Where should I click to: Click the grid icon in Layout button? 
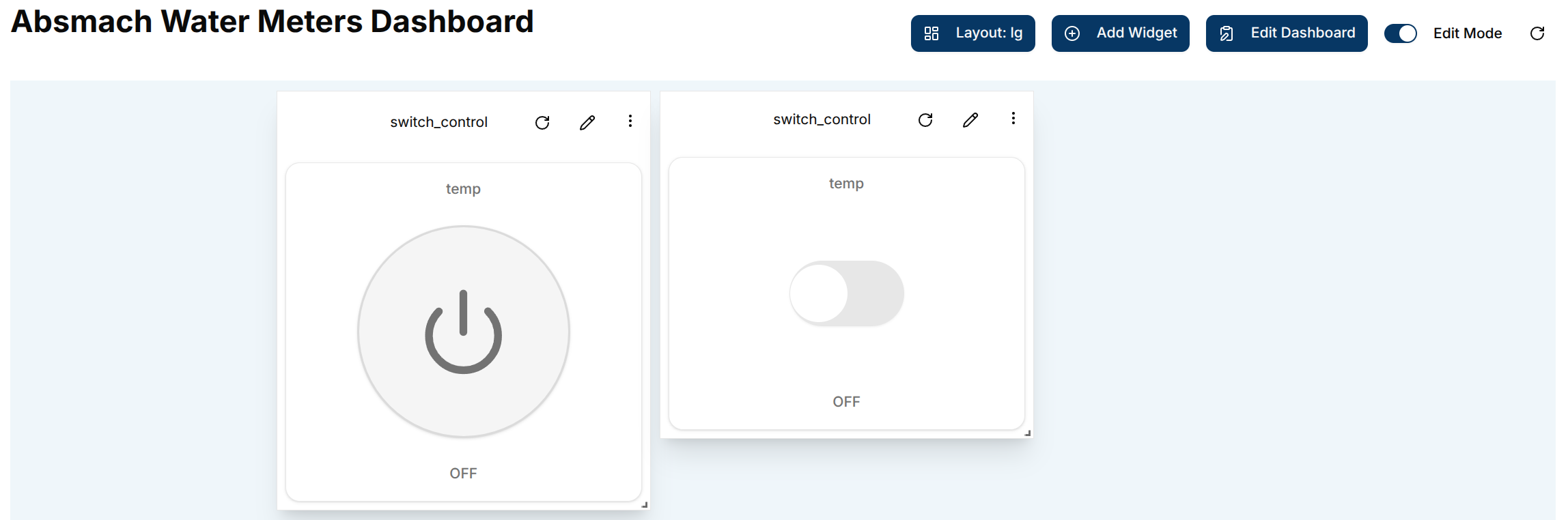coord(932,33)
